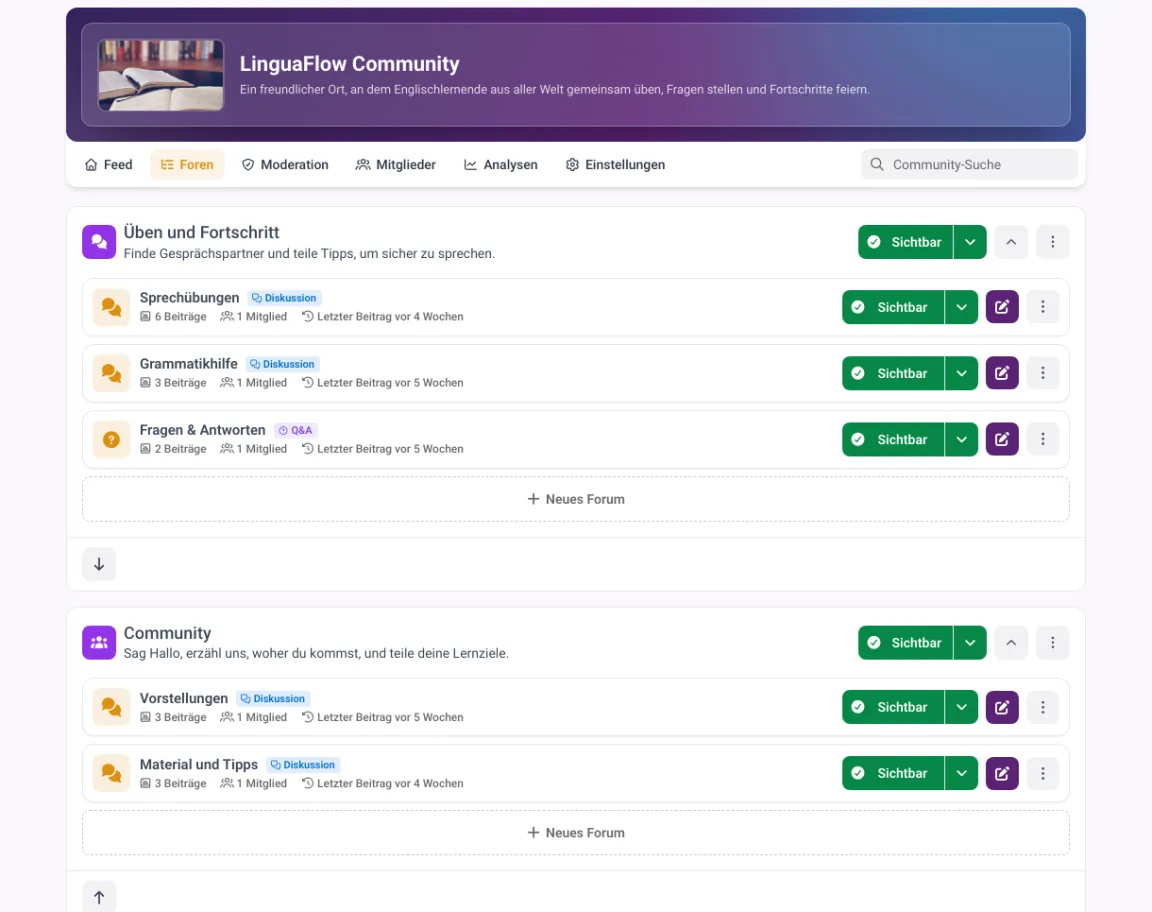Open the Grammatikhilfe forum title
Screen dimensions: 1152x912
tap(189, 364)
